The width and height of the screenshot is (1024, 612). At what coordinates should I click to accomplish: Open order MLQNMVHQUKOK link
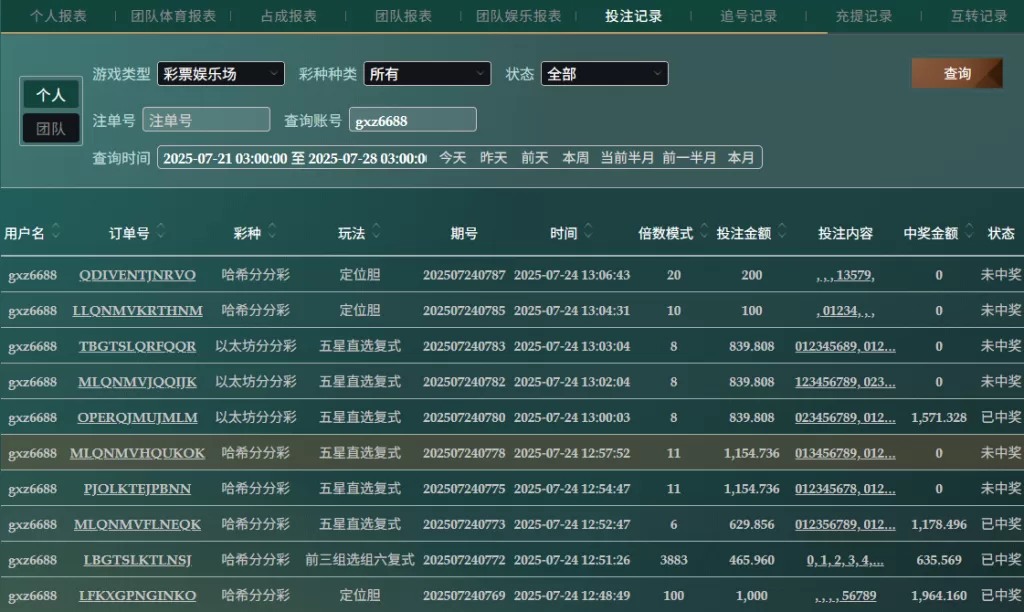click(137, 453)
